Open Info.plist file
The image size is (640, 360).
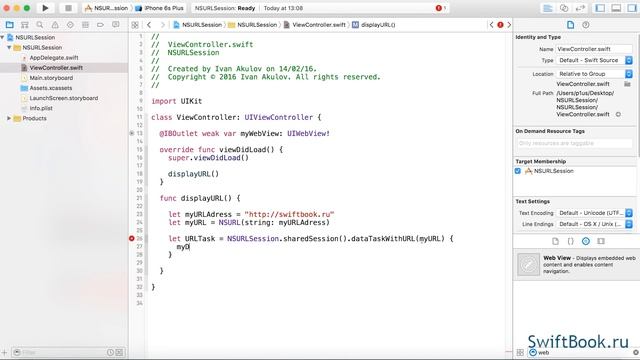click(41, 108)
